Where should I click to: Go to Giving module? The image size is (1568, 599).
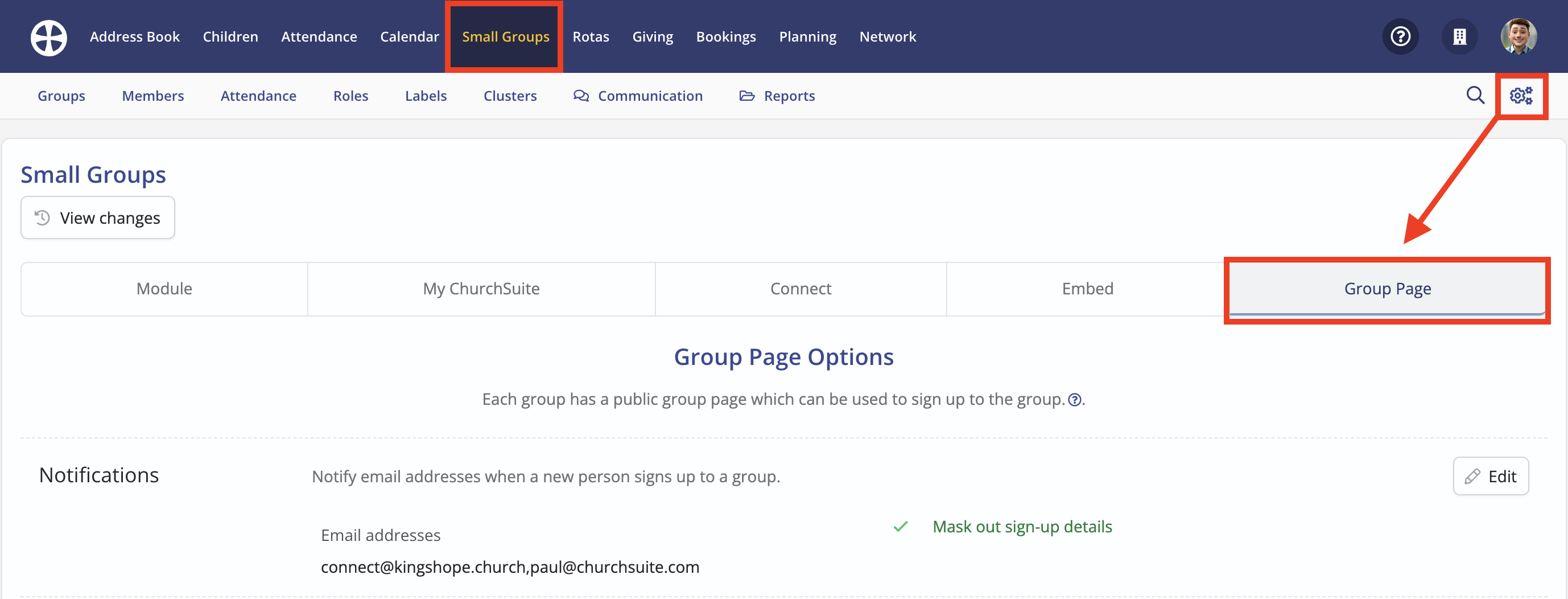(653, 36)
